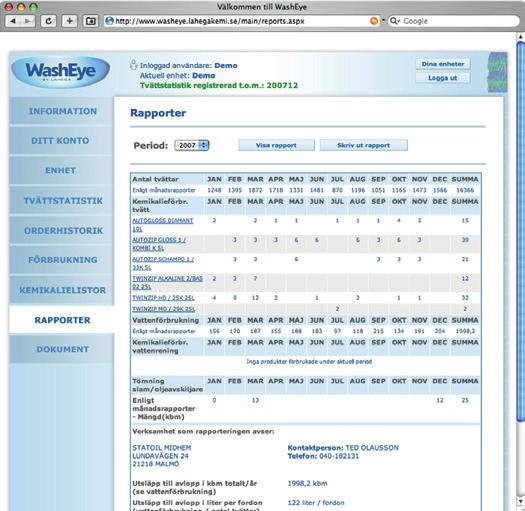Click the globe site icon in the address bar
Image resolution: width=525 pixels, height=511 pixels.
click(x=109, y=21)
